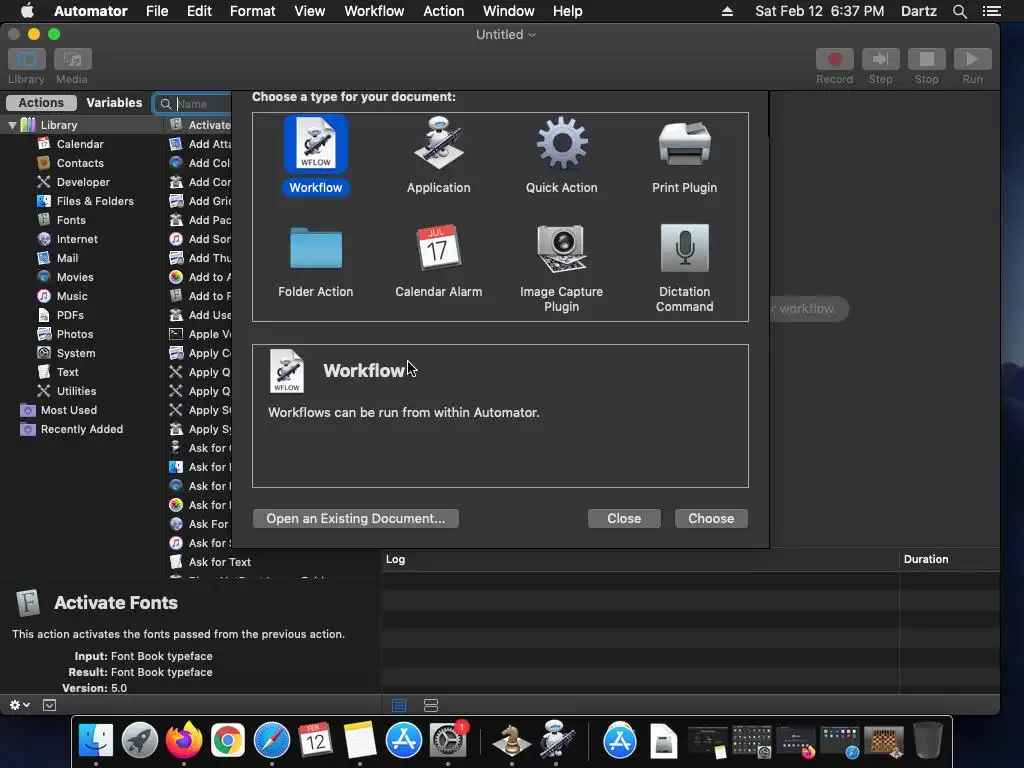Viewport: 1024px width, 768px height.
Task: Click the Choose button
Action: pos(711,519)
